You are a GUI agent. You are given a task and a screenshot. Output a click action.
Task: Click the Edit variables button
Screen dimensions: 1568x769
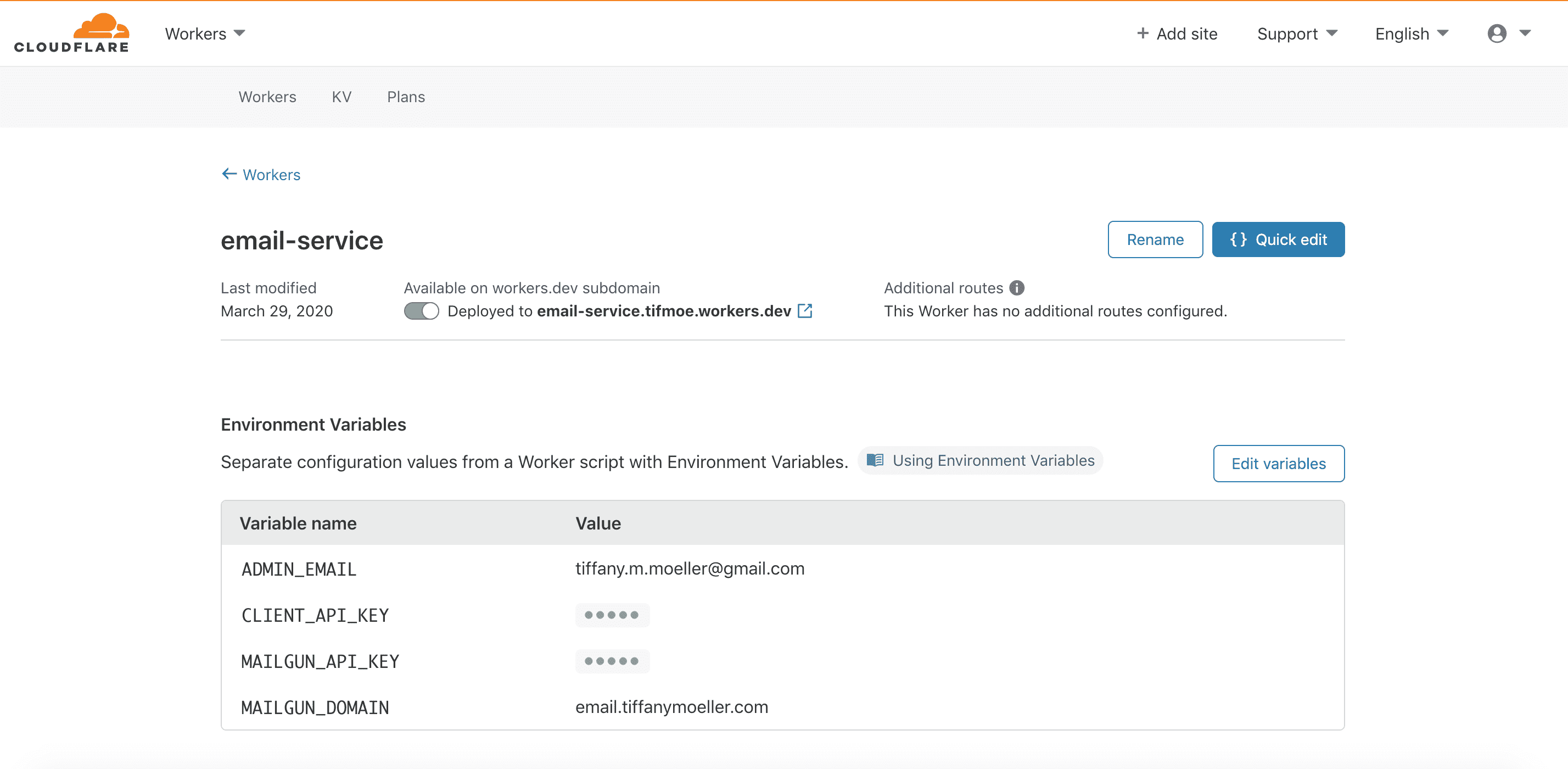[1278, 464]
